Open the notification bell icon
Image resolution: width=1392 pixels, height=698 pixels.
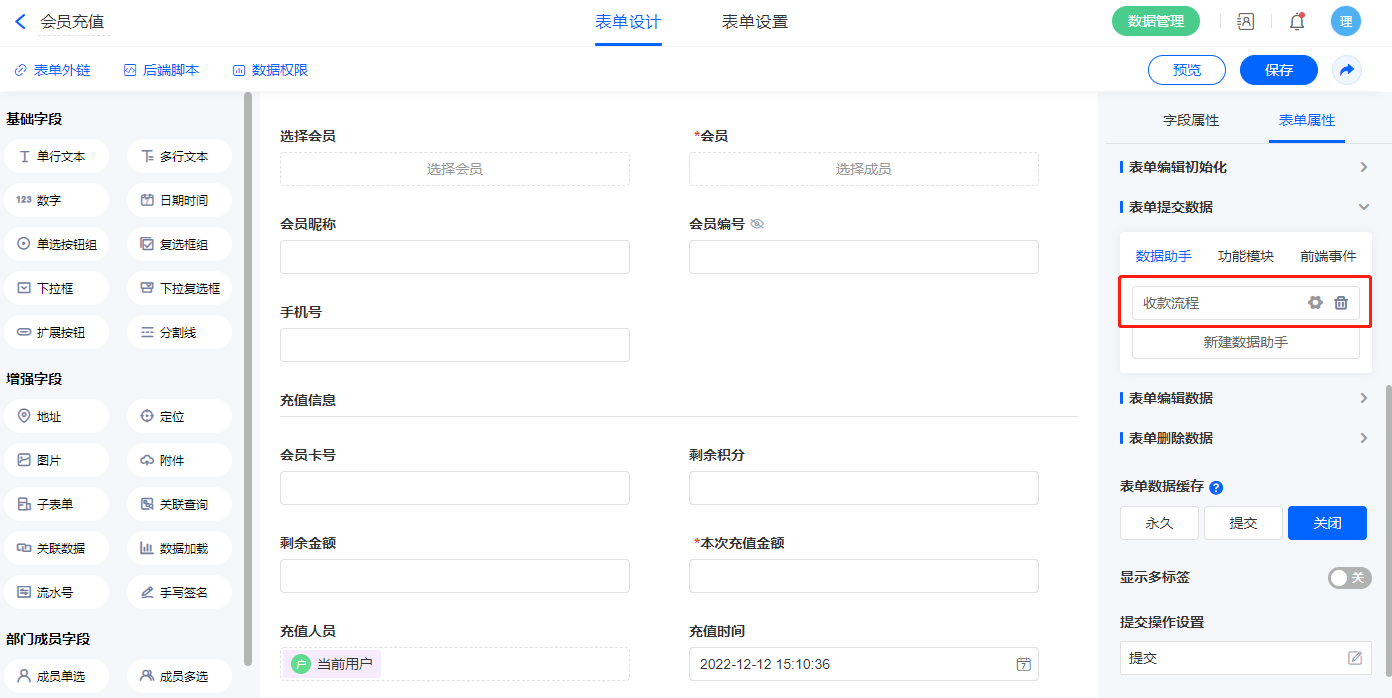(x=1297, y=21)
